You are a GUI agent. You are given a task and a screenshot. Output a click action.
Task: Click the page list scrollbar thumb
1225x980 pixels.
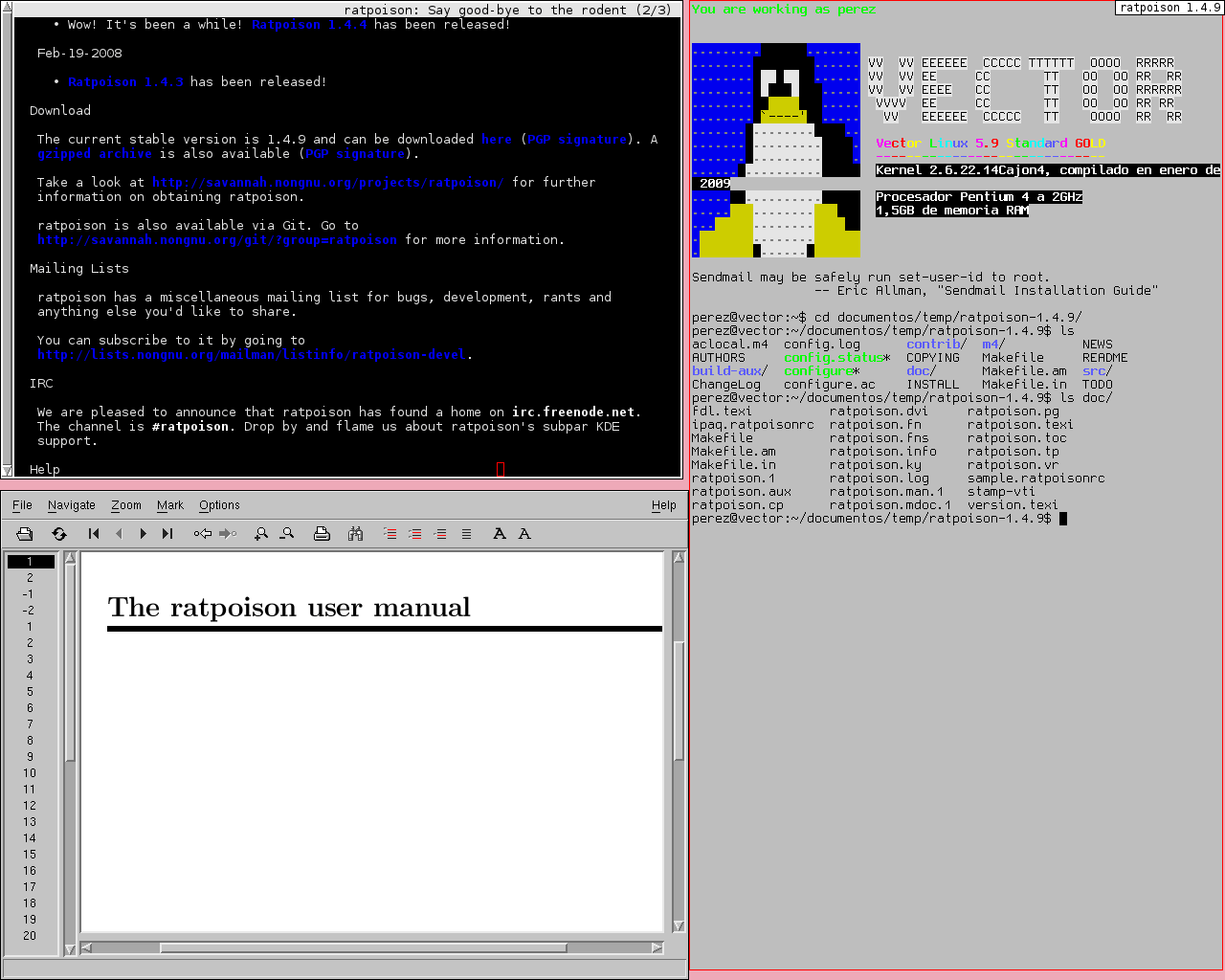pos(70,663)
